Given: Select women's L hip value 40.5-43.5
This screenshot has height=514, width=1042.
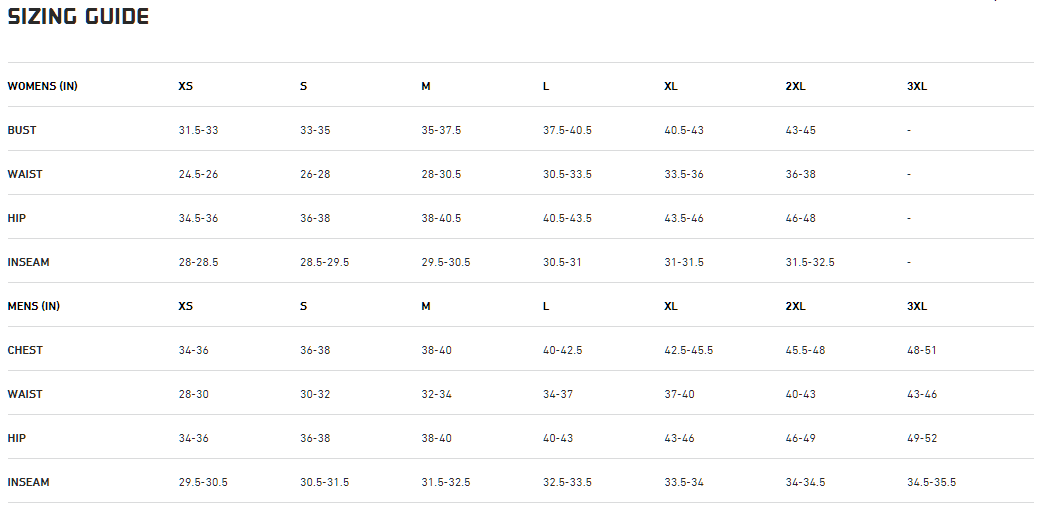Looking at the screenshot, I should click(567, 218).
